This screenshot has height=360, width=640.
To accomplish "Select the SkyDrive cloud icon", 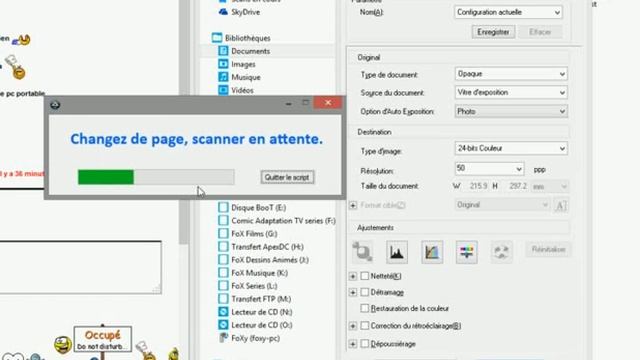I will click(x=223, y=12).
